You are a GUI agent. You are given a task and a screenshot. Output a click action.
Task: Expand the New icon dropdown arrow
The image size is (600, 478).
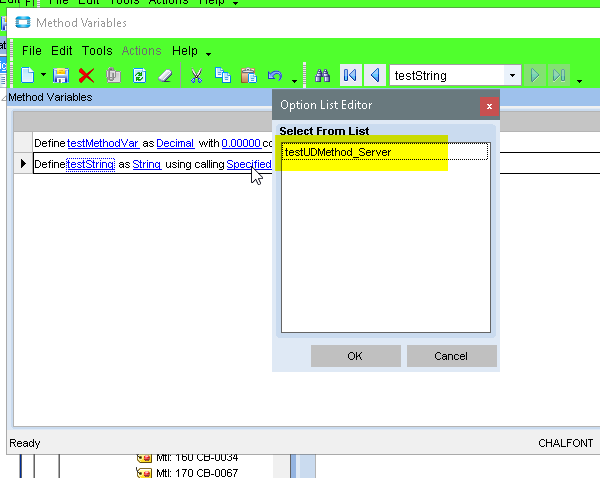point(43,76)
